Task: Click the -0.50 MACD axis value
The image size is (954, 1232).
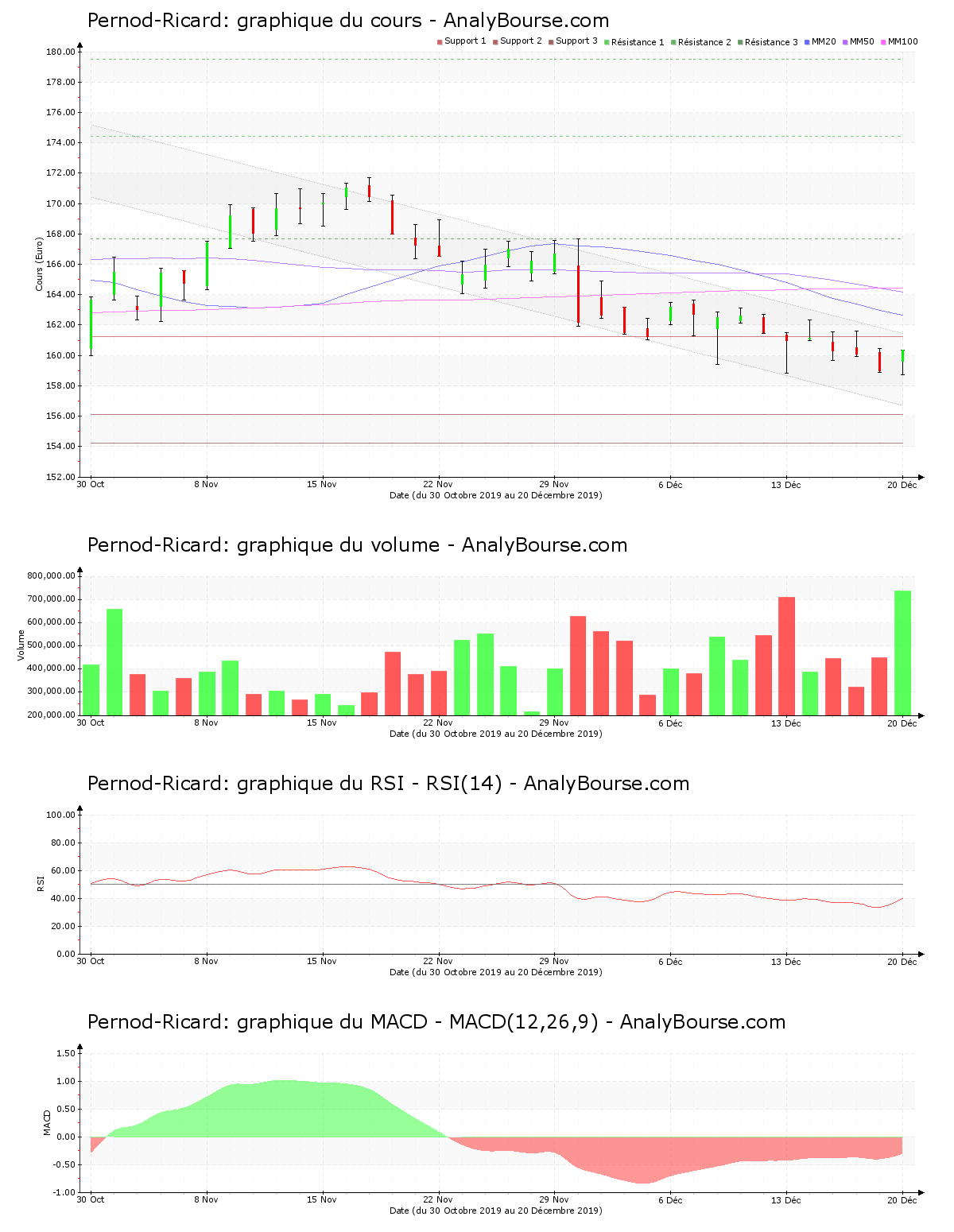Action: (64, 1164)
